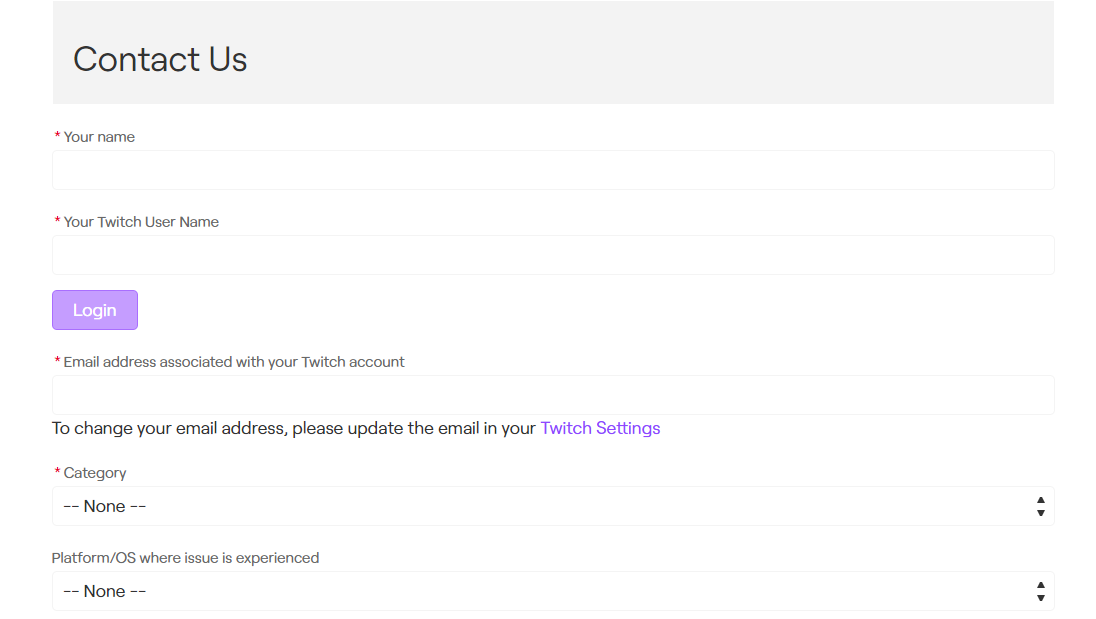The height and width of the screenshot is (619, 1096).
Task: Click the Contact Us heading text
Action: (x=160, y=59)
